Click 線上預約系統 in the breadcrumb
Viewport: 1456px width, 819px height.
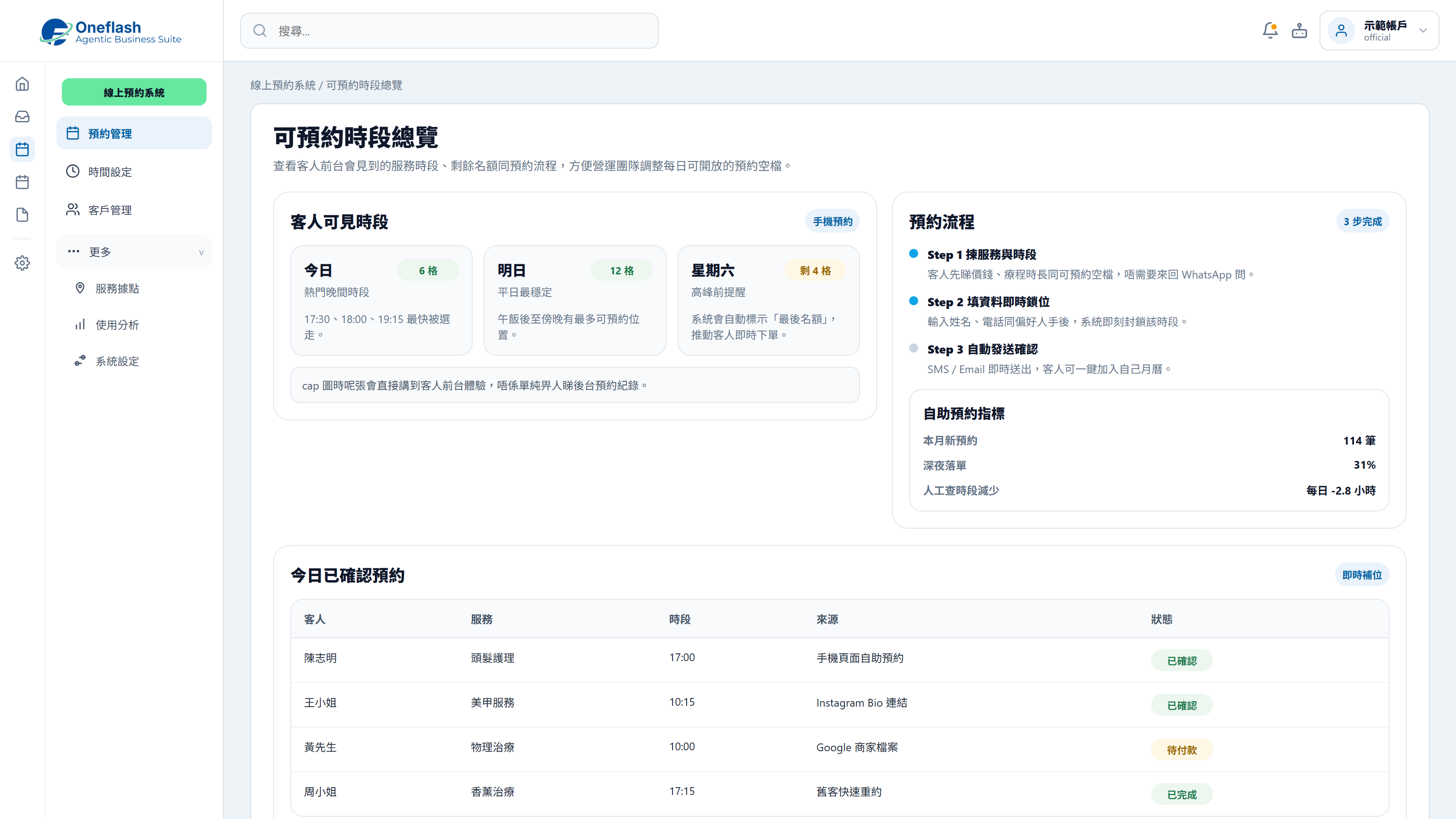(283, 85)
